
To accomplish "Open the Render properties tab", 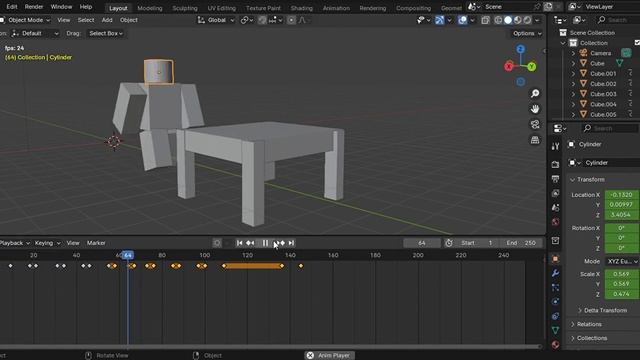I will tap(555, 164).
